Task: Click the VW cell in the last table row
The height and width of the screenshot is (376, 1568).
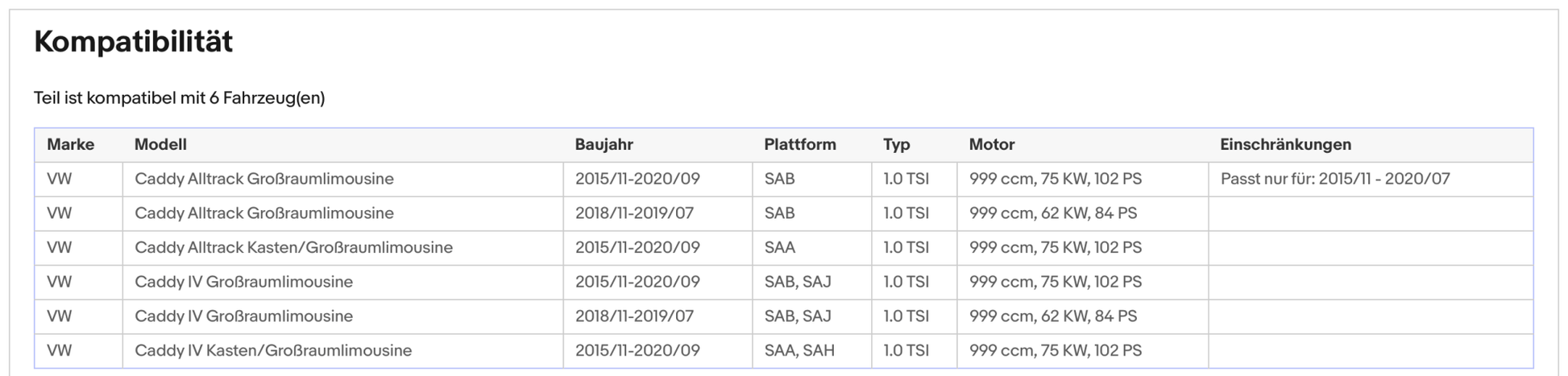Action: 60,351
